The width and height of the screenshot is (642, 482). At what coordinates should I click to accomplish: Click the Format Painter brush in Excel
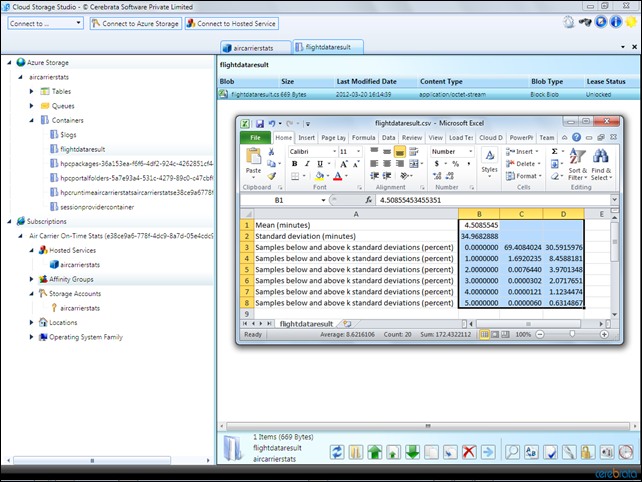[271, 176]
